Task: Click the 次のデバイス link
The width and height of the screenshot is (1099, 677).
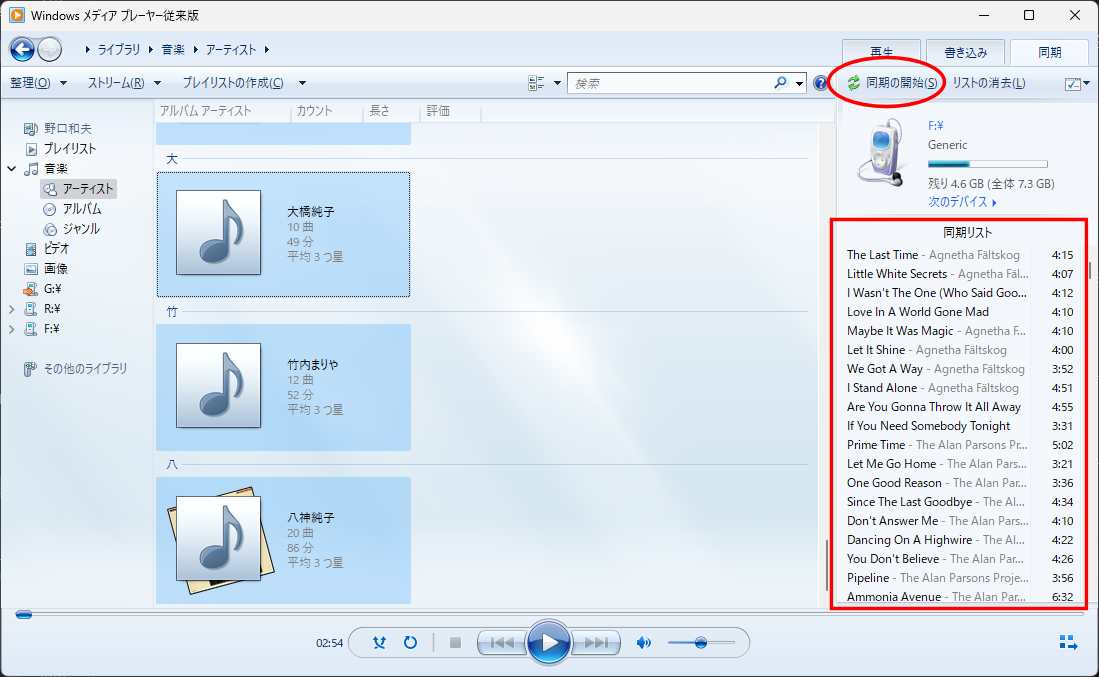Action: point(962,202)
